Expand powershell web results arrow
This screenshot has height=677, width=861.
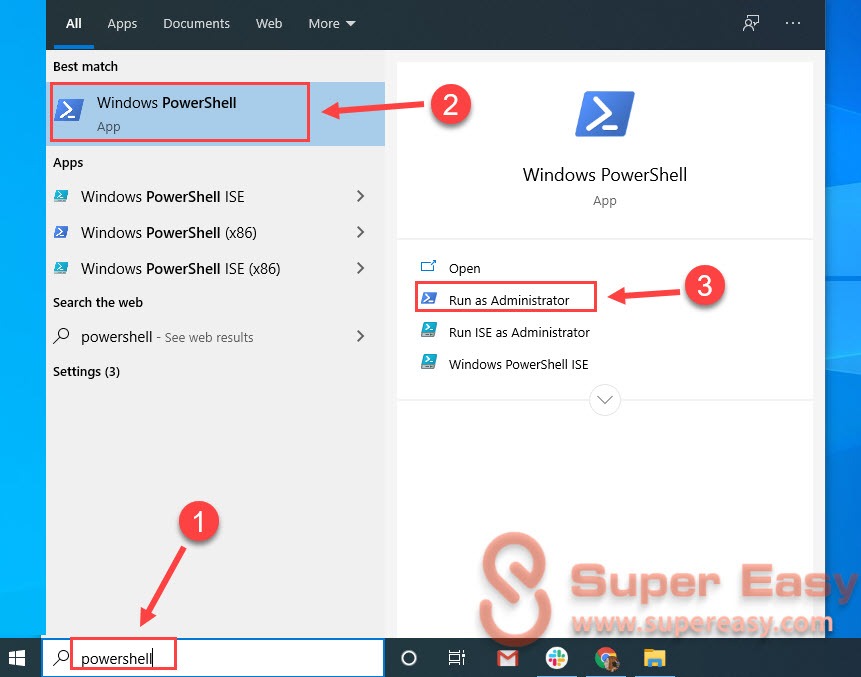tap(360, 337)
